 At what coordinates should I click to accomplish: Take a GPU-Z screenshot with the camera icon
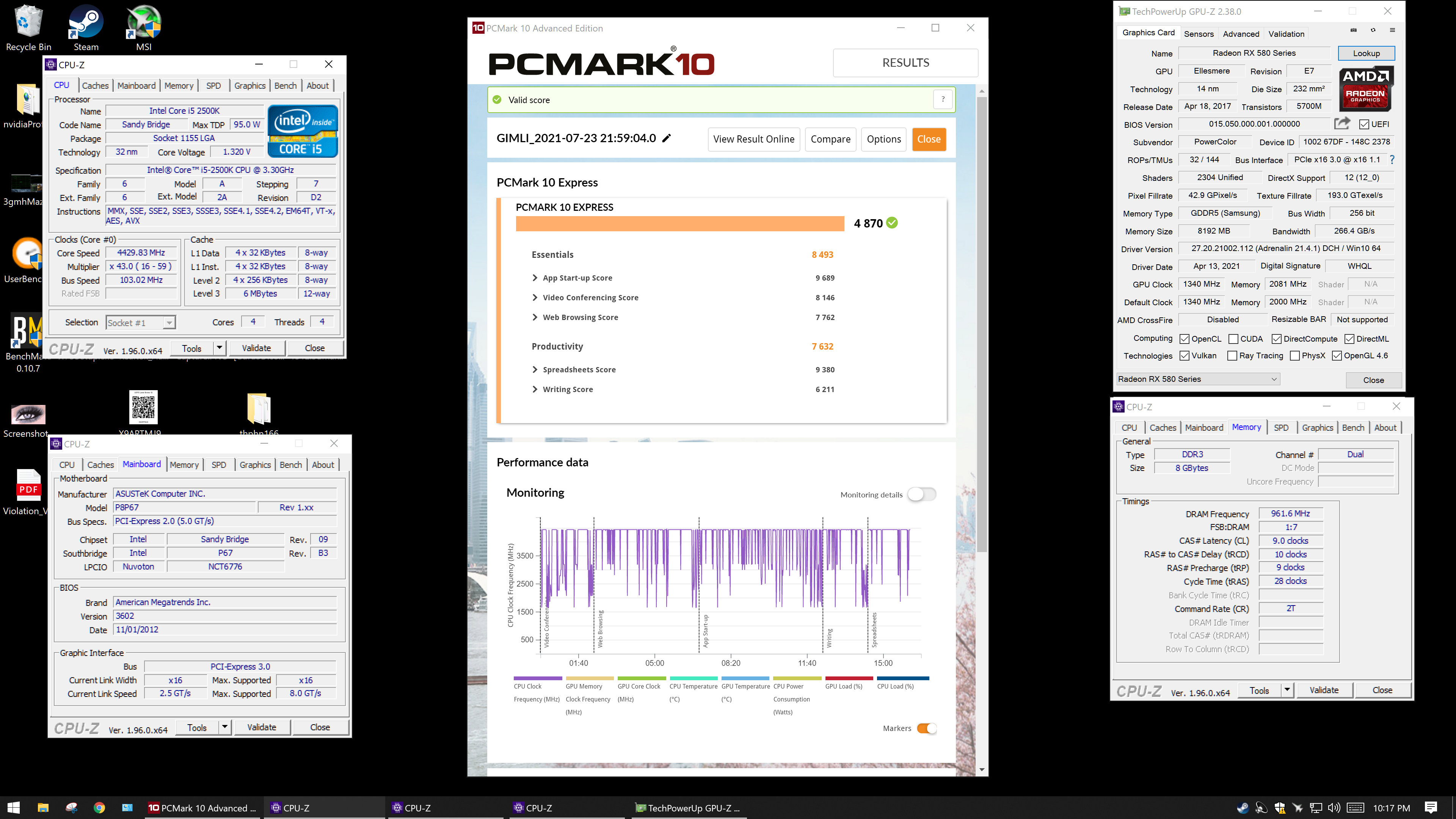pos(1353,30)
